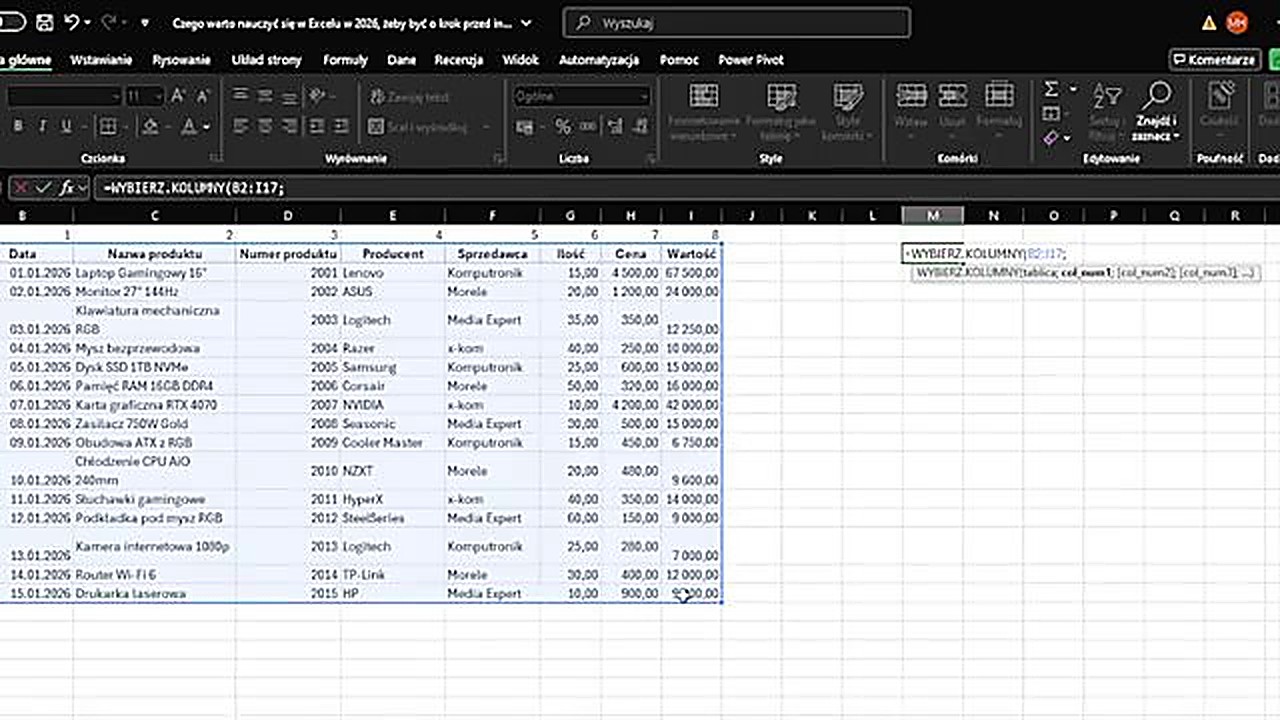Screen dimensions: 1280x720
Task: Click the Komentarze button
Action: pos(1214,60)
